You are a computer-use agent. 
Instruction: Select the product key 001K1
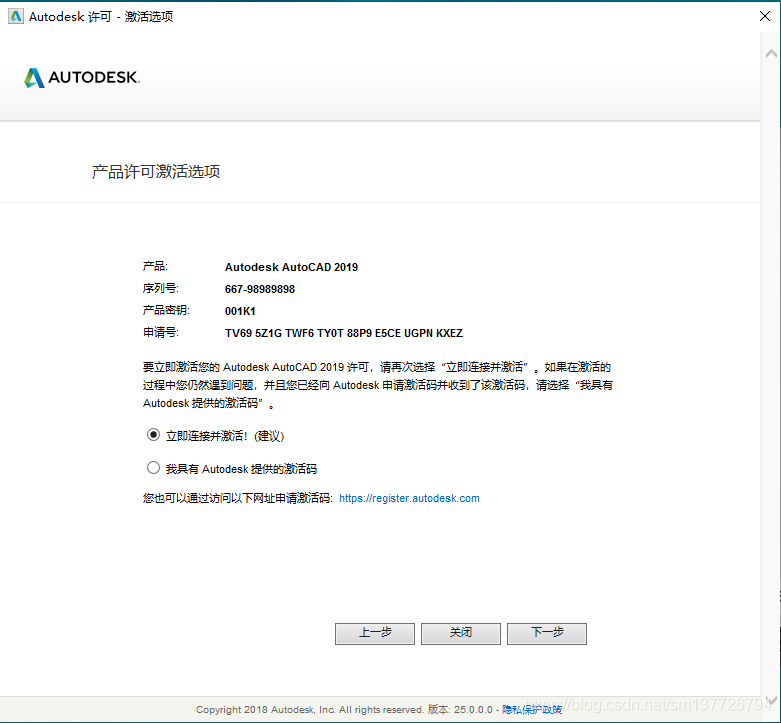(x=240, y=311)
